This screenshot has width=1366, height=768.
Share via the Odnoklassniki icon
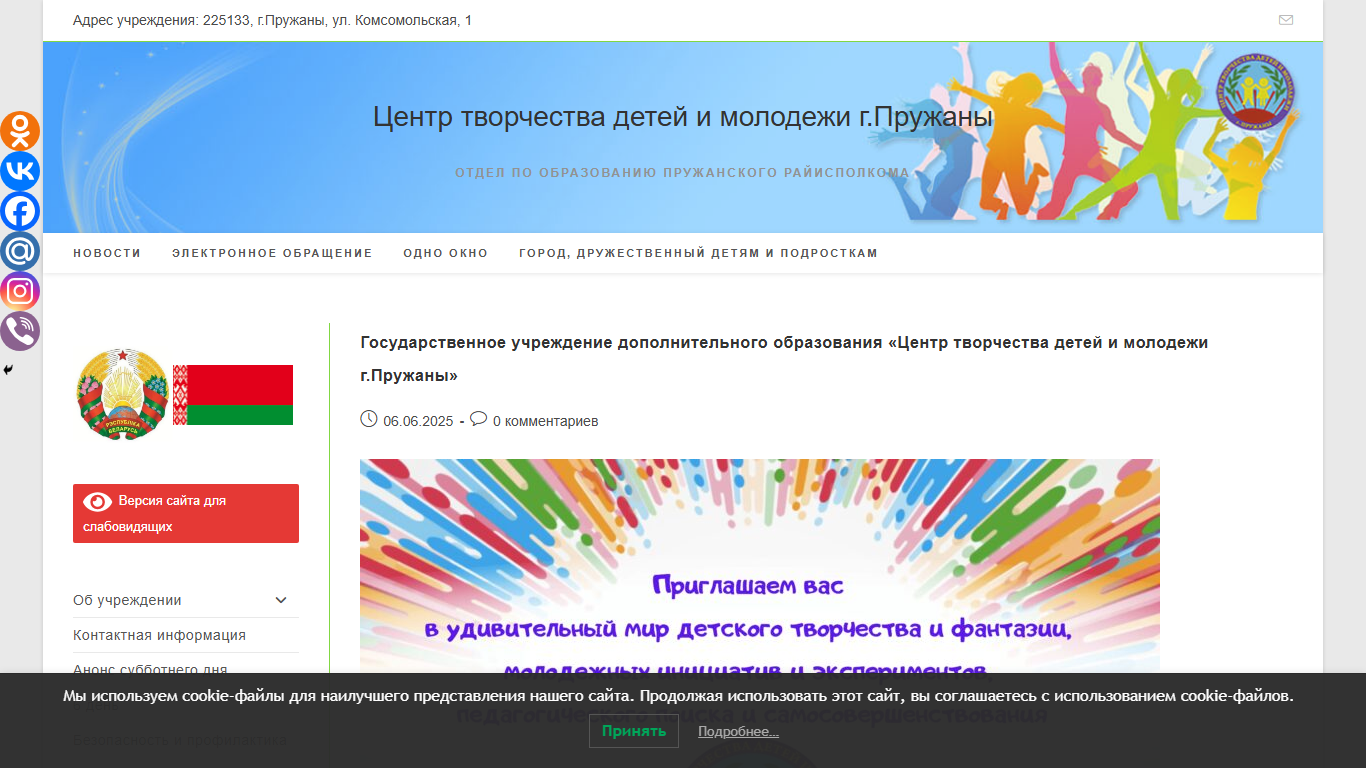coord(20,131)
